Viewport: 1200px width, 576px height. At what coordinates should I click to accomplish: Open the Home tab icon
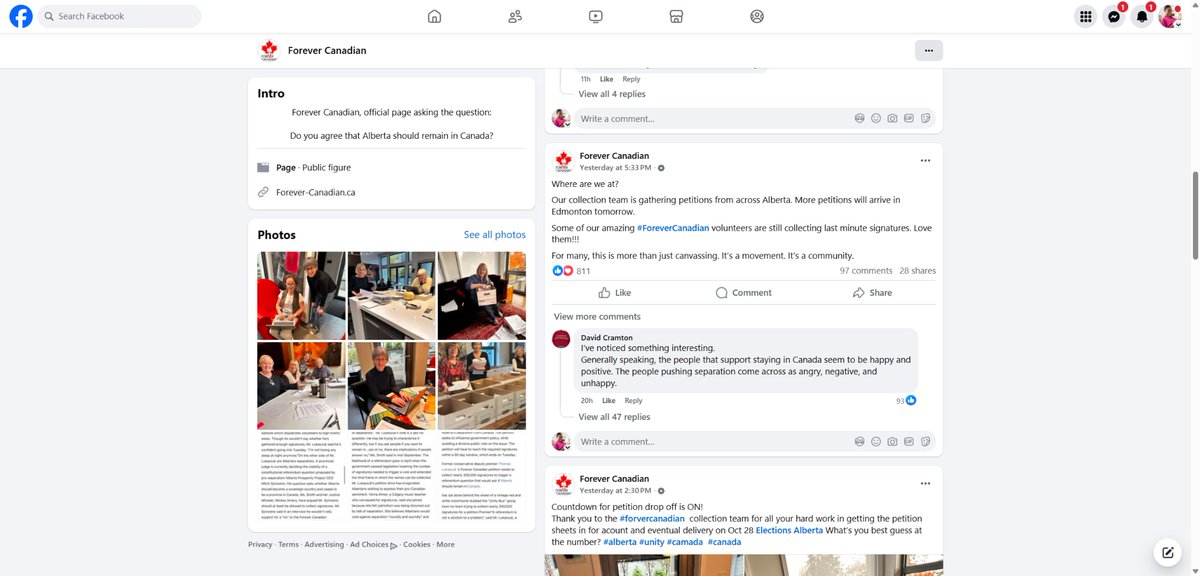pyautogui.click(x=434, y=16)
